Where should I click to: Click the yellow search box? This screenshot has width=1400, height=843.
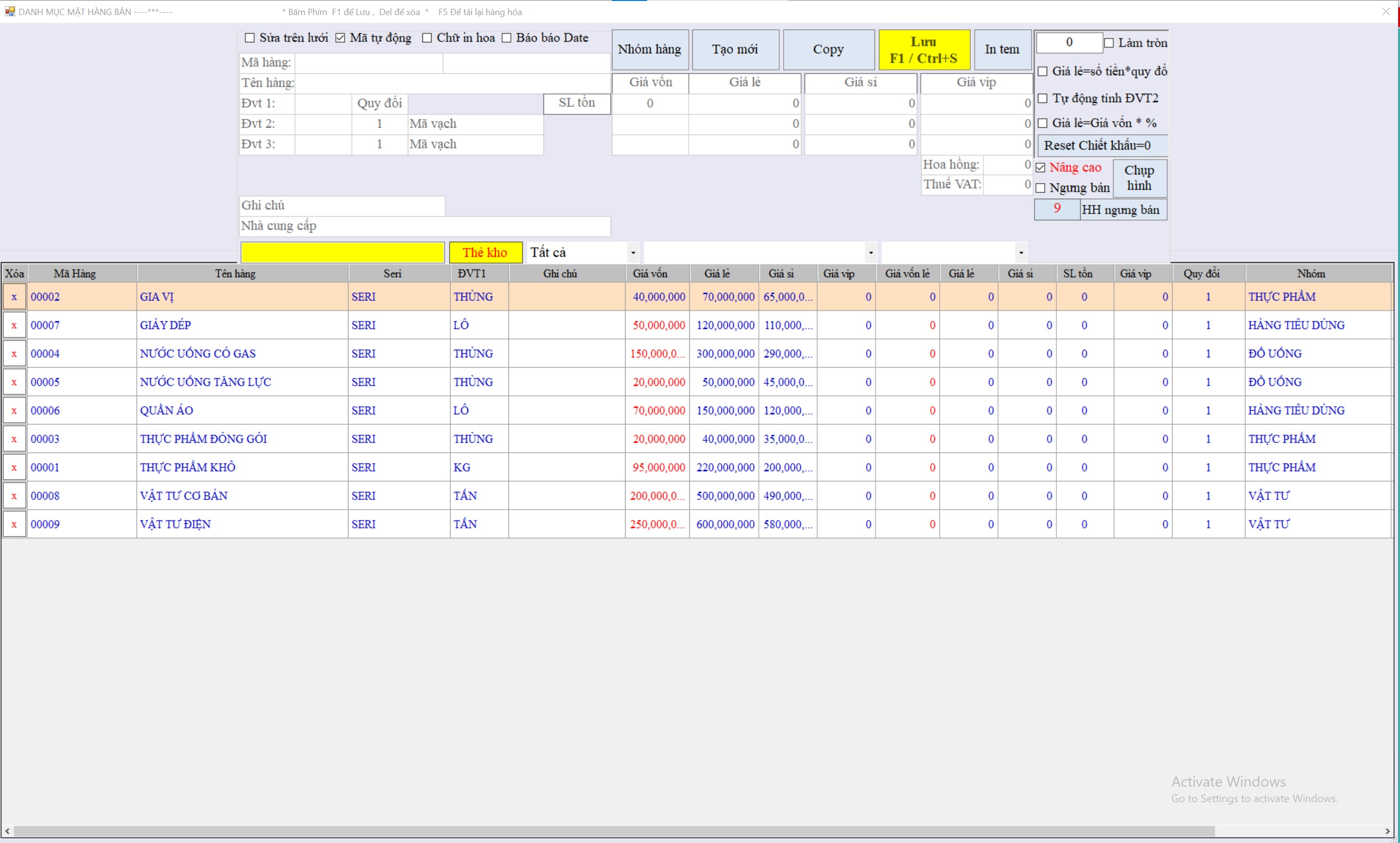tap(342, 253)
